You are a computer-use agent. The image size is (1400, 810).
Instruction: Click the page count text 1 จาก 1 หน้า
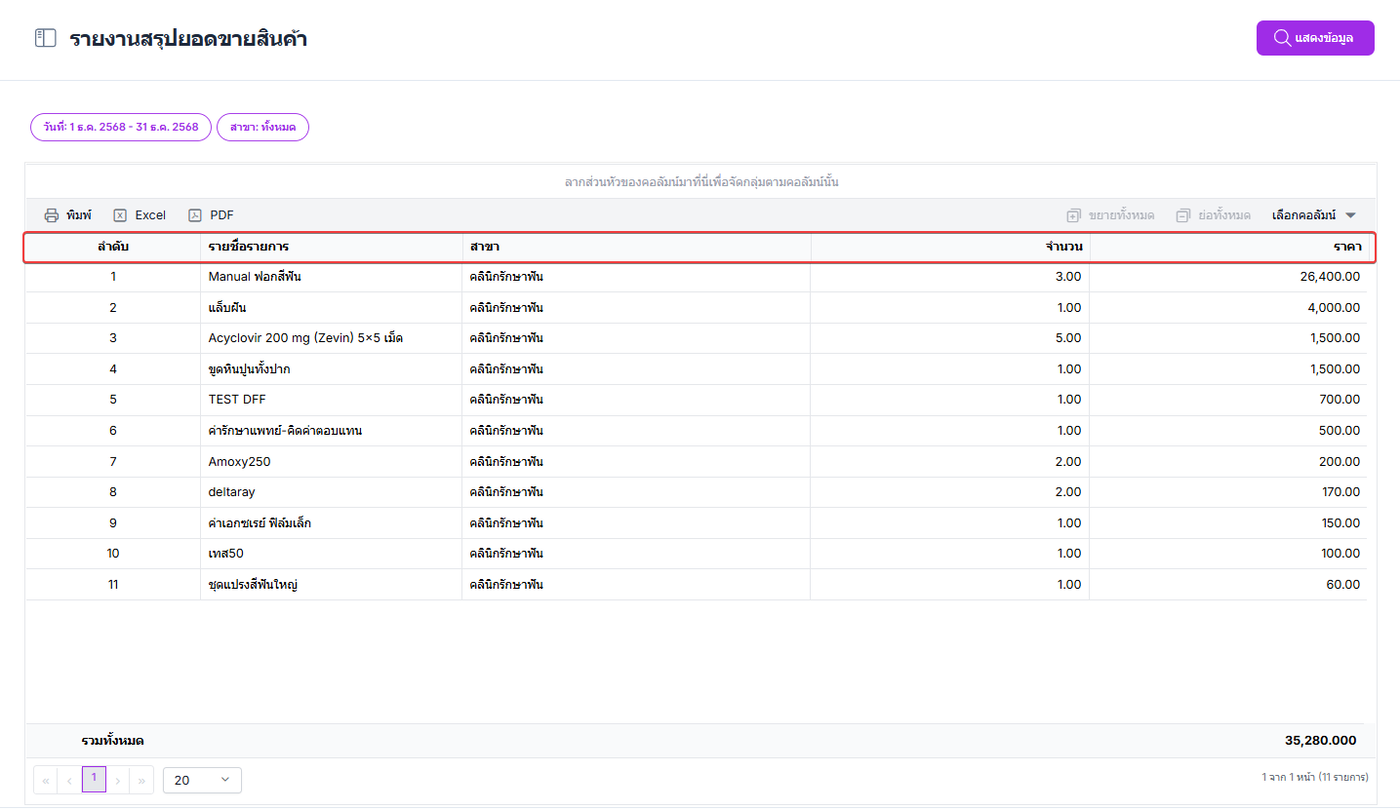1288,777
